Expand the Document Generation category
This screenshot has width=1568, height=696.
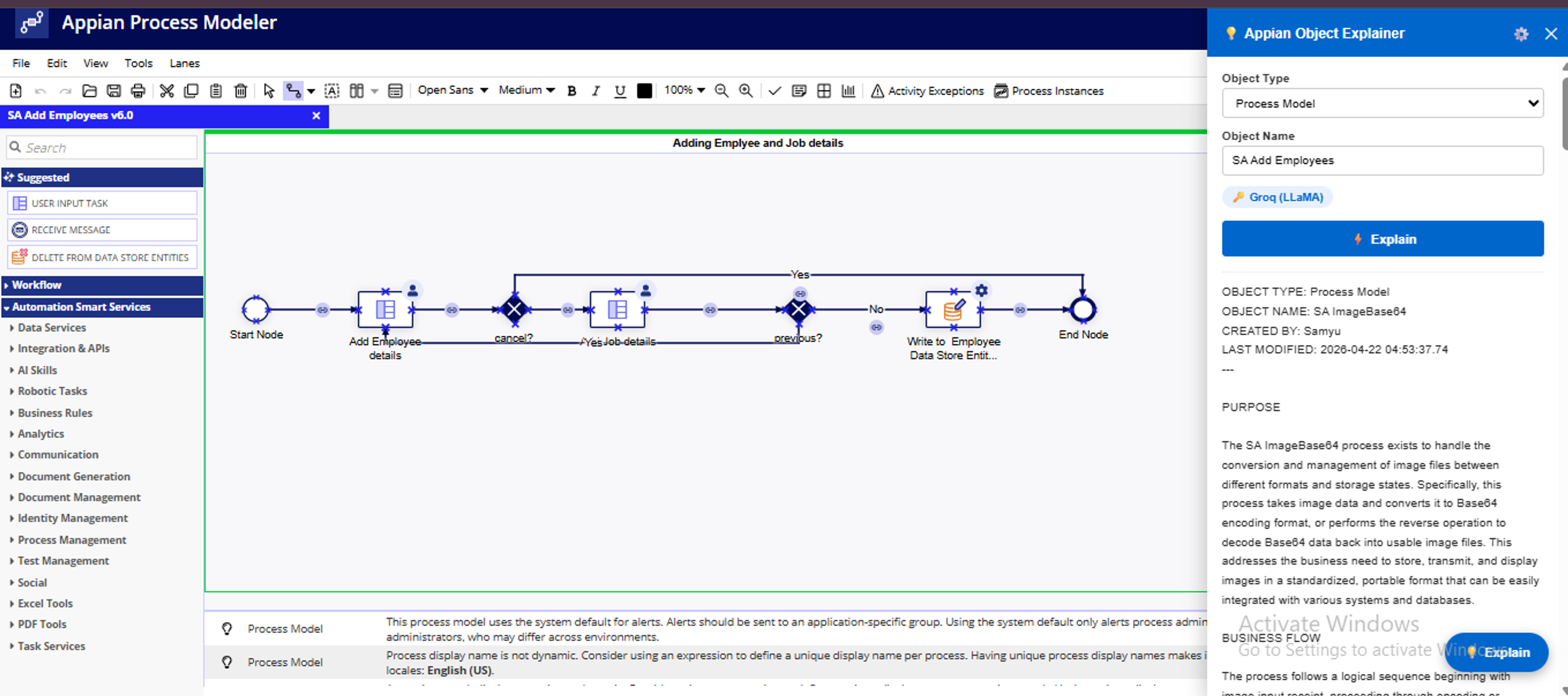(73, 476)
